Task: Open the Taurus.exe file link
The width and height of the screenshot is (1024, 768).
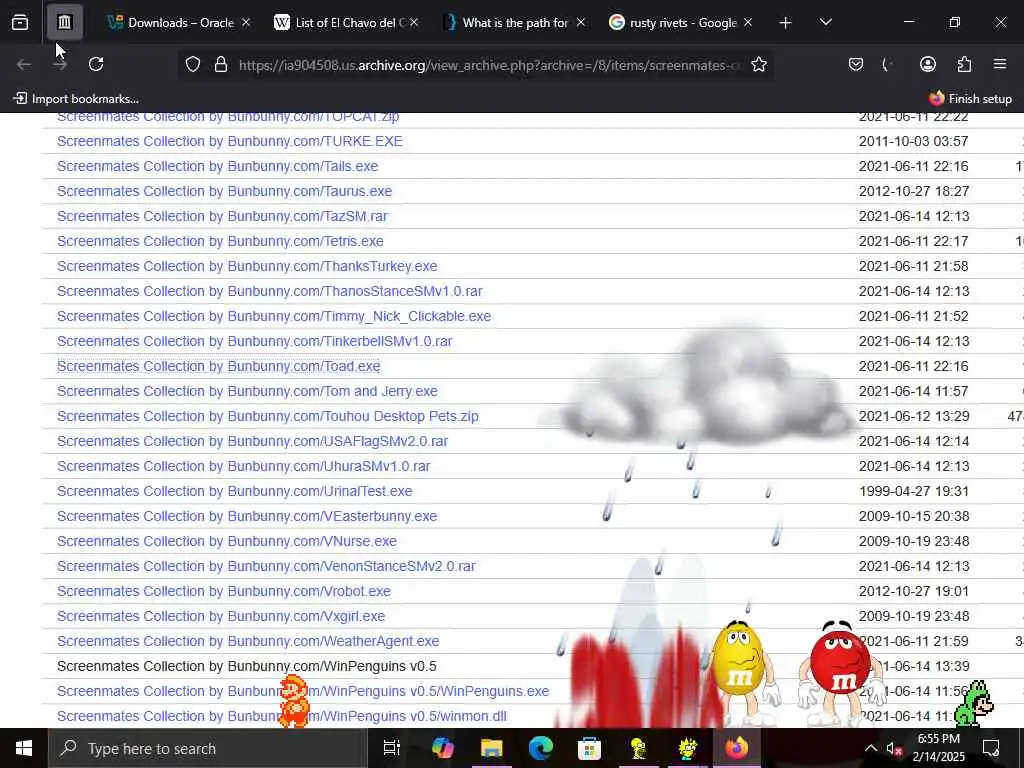Action: (225, 191)
